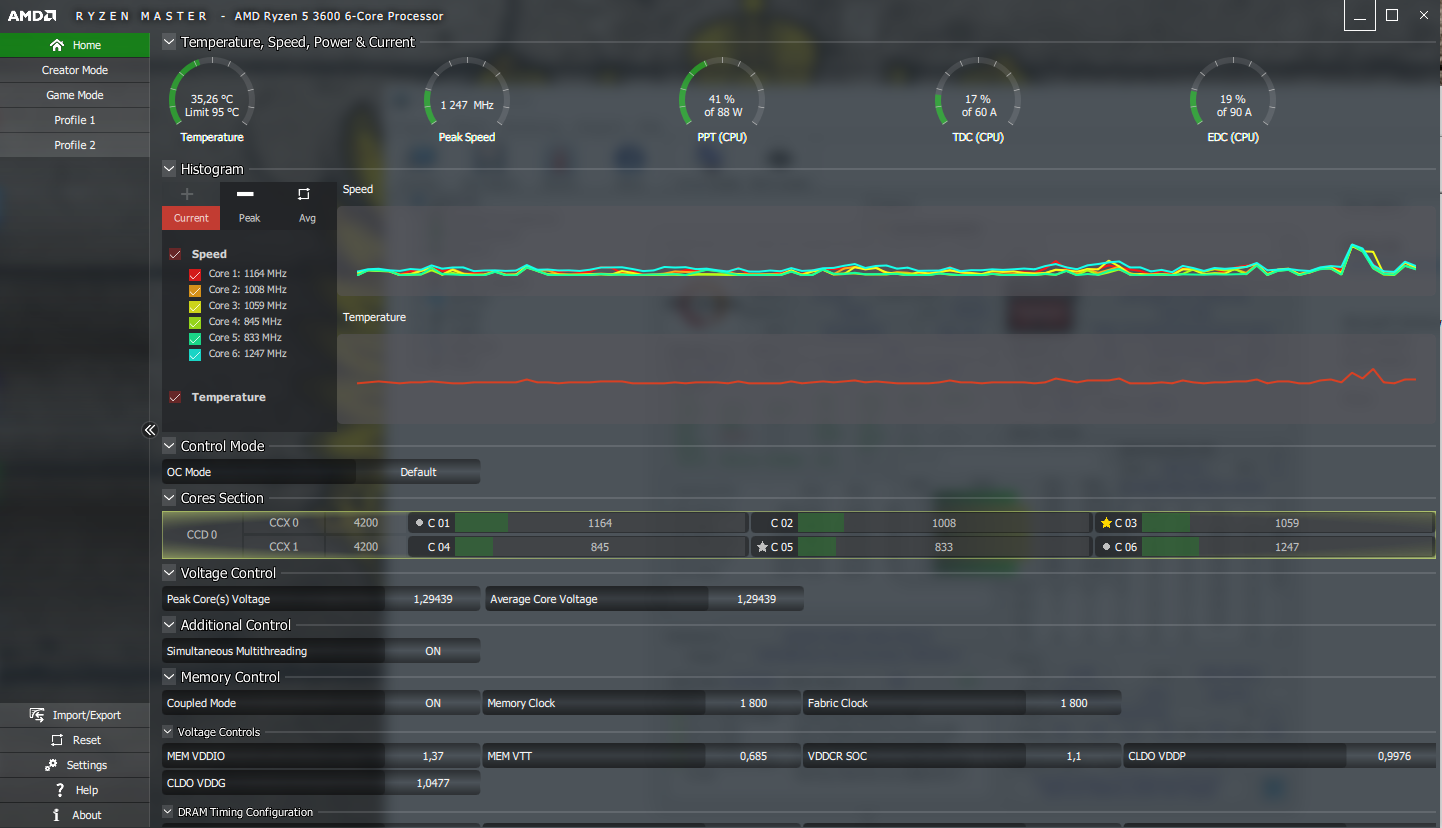Uncheck the Speed checkbox in the histogram legend
This screenshot has height=828, width=1442.
coord(175,254)
